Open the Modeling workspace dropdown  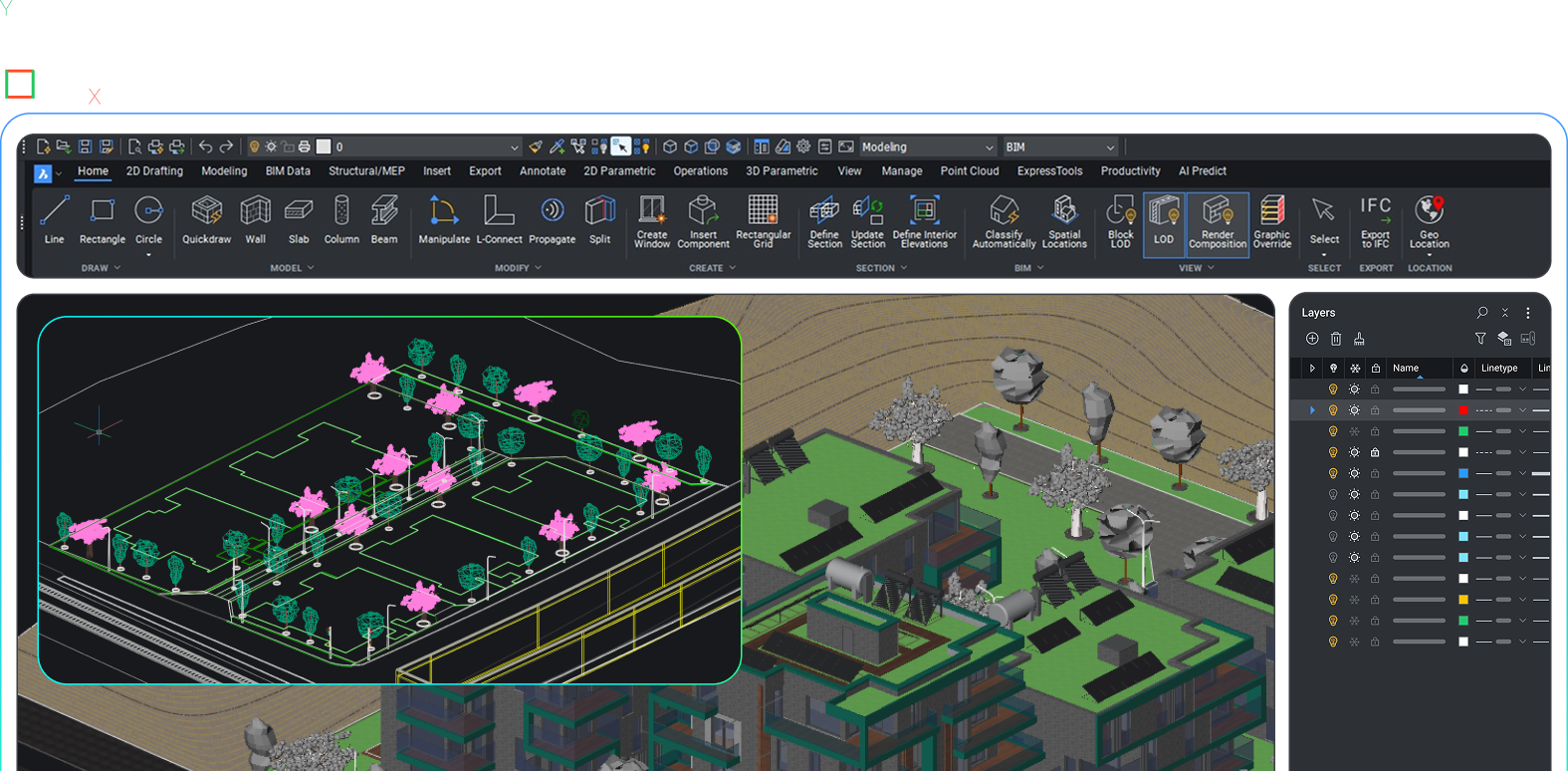coord(927,146)
